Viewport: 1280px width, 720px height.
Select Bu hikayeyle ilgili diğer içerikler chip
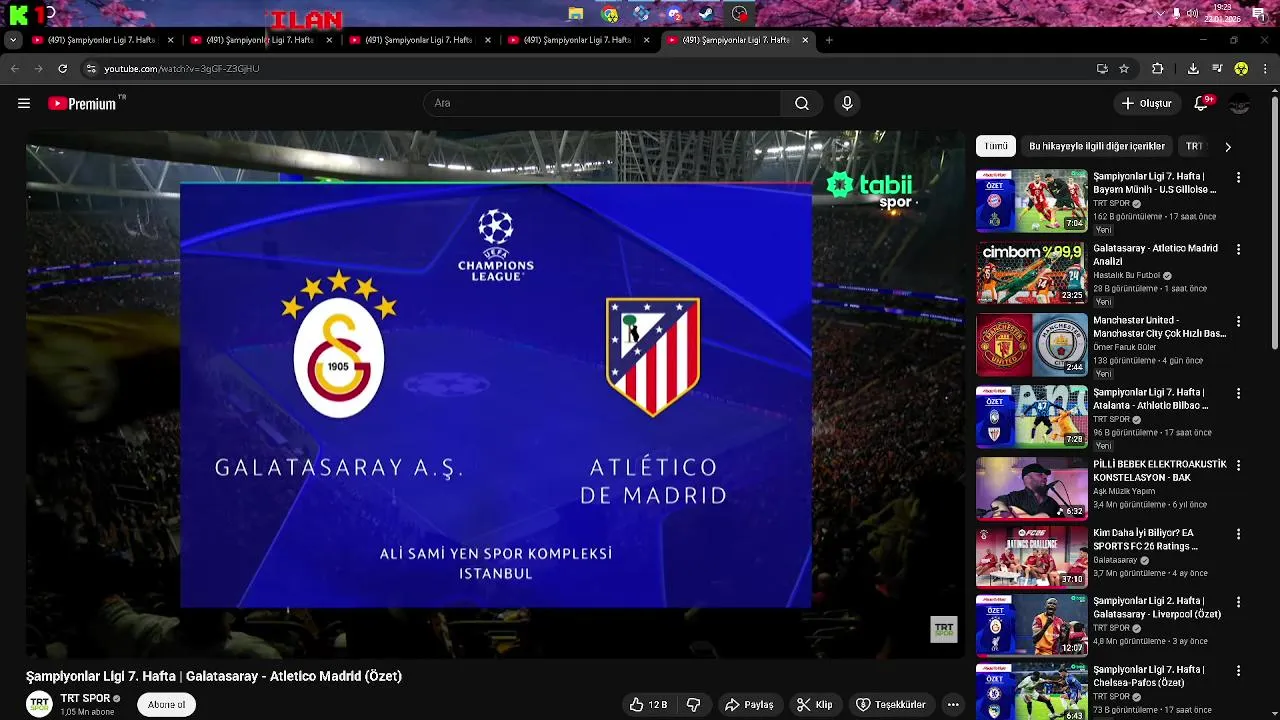[1097, 146]
